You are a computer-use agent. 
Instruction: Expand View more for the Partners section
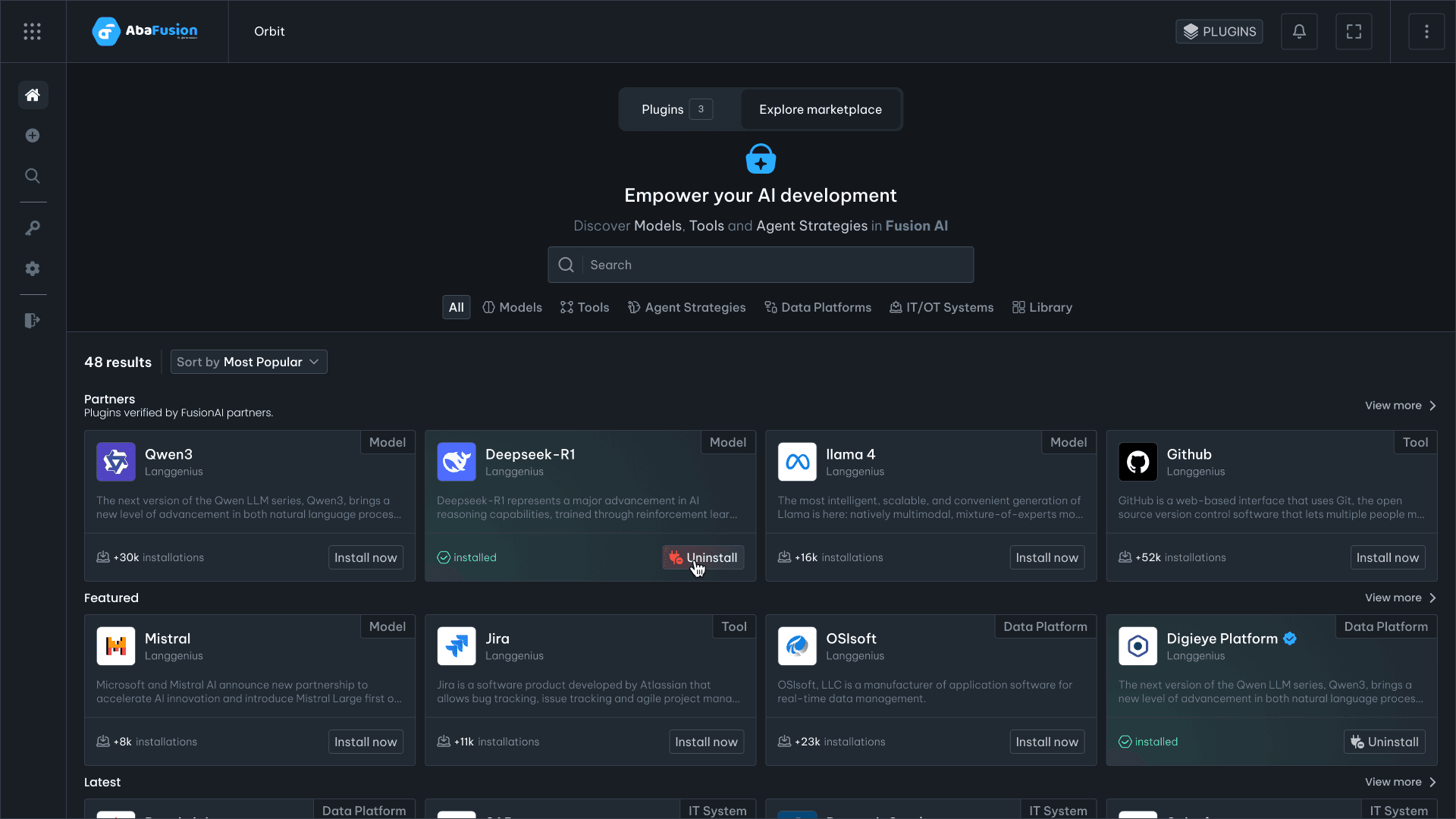click(1400, 406)
